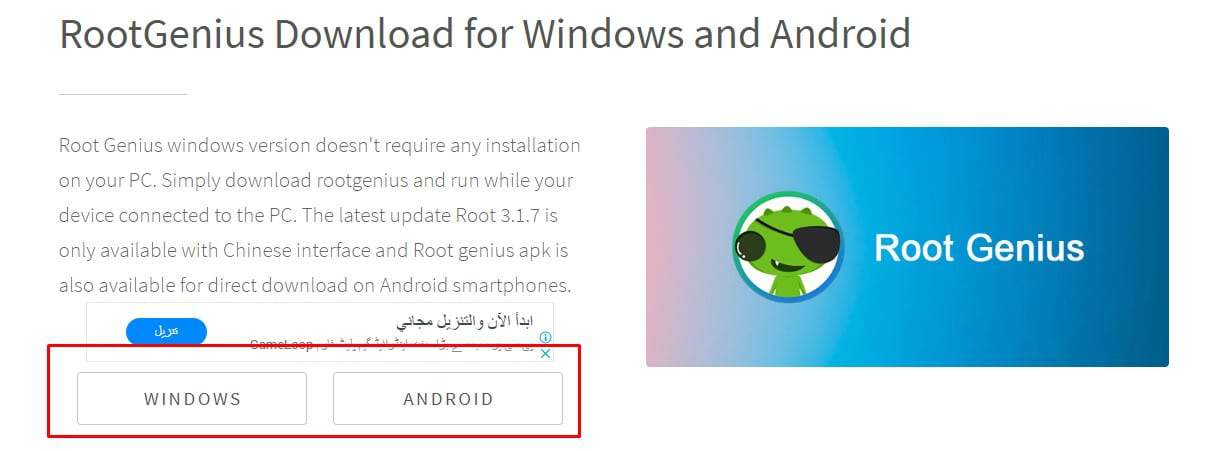Click the RootGenius Download page heading
1210x451 pixels.
[485, 34]
